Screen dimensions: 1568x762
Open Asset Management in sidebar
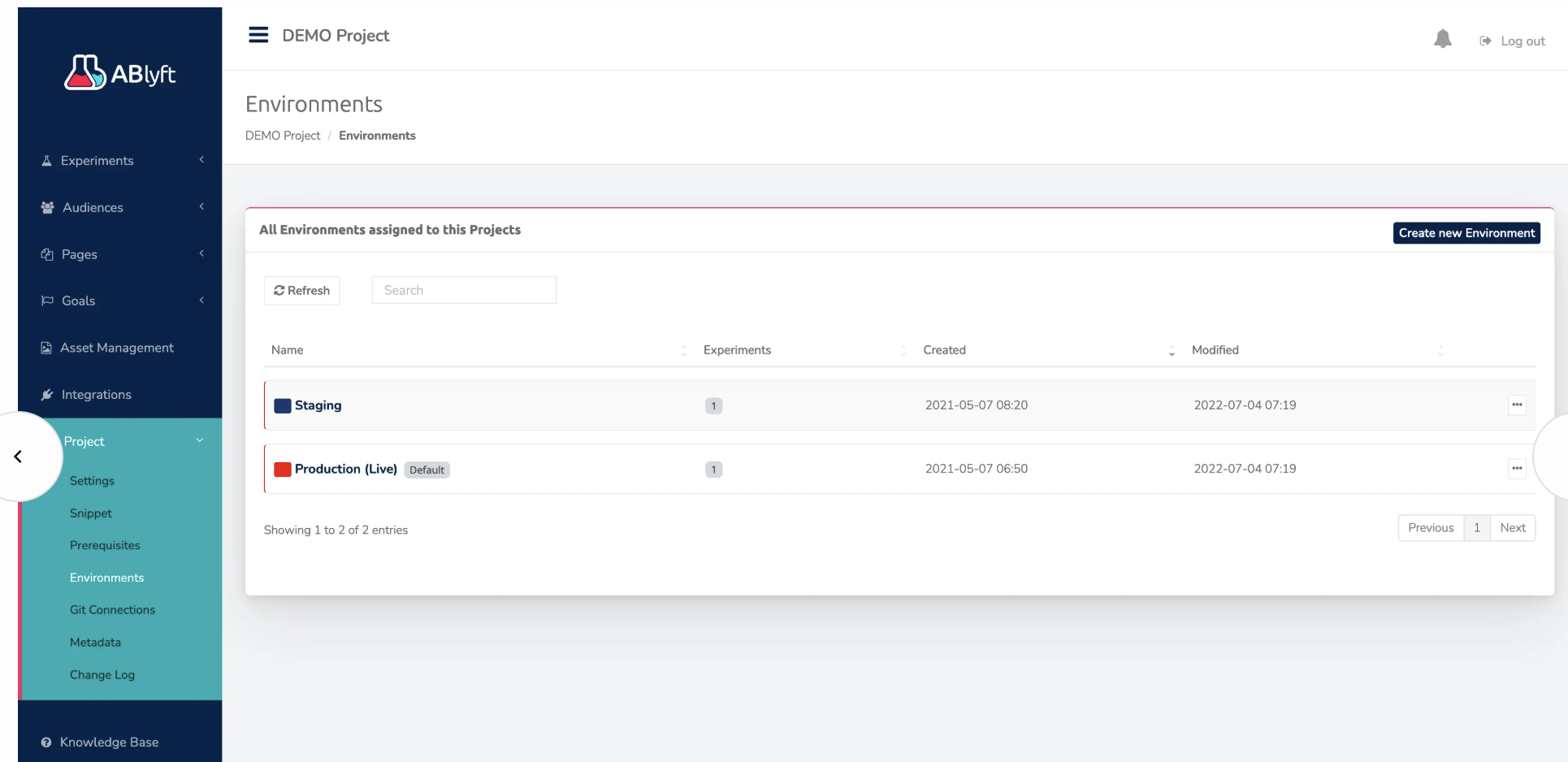[116, 348]
